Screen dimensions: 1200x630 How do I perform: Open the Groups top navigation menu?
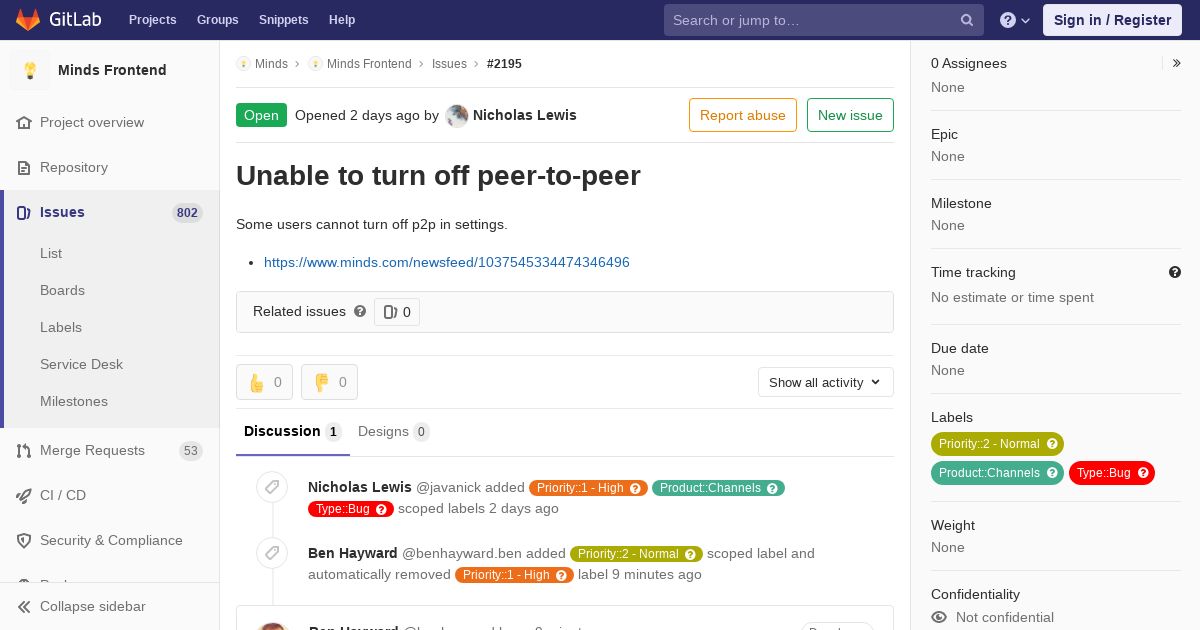click(218, 20)
